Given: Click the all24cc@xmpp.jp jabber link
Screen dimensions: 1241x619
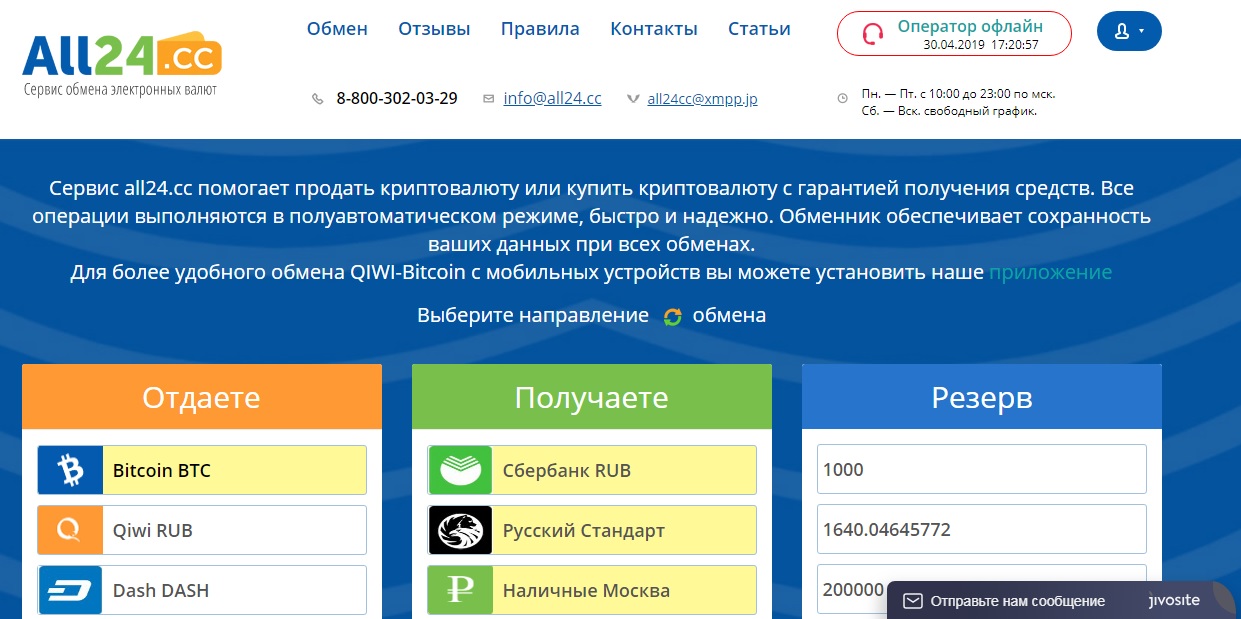Looking at the screenshot, I should pyautogui.click(x=702, y=99).
